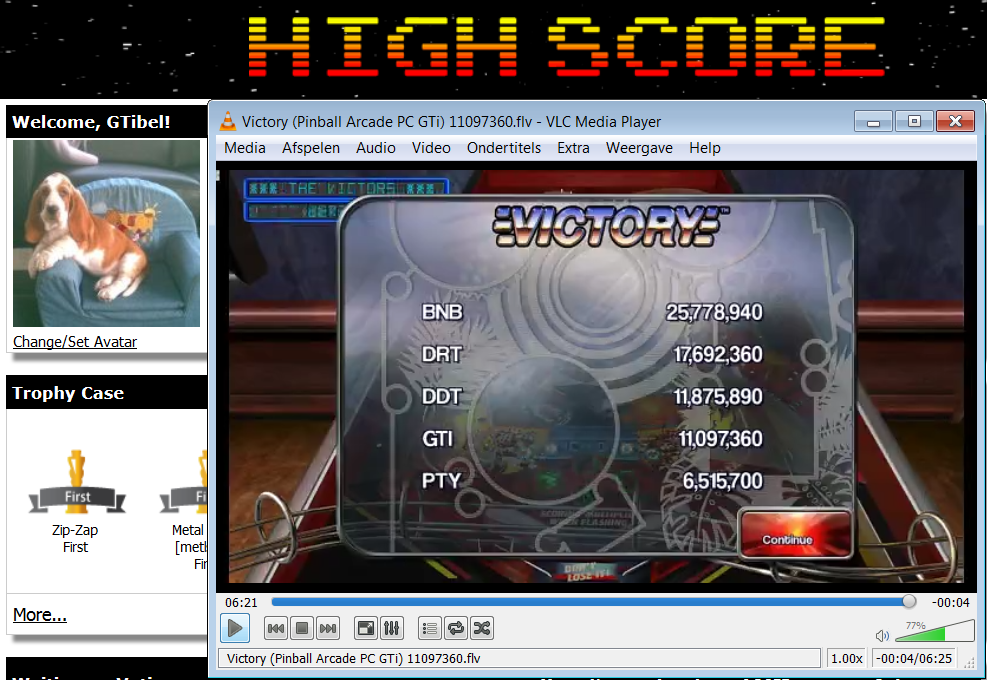
Task: Toggle shuffle random playback
Action: point(482,628)
